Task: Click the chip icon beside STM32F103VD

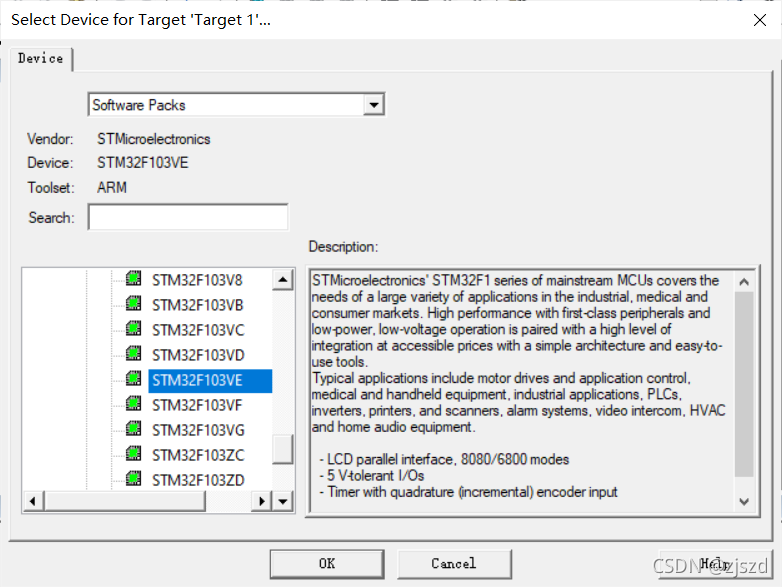Action: tap(133, 353)
